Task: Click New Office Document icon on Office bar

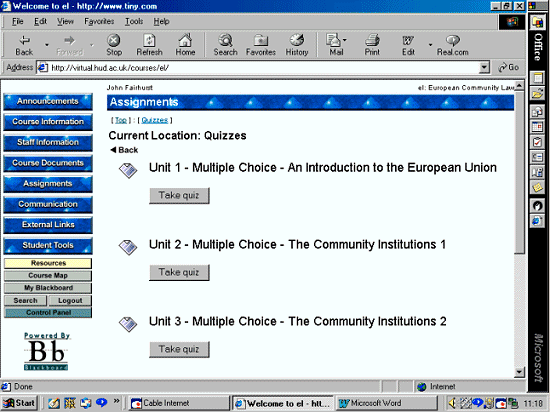Action: point(537,77)
